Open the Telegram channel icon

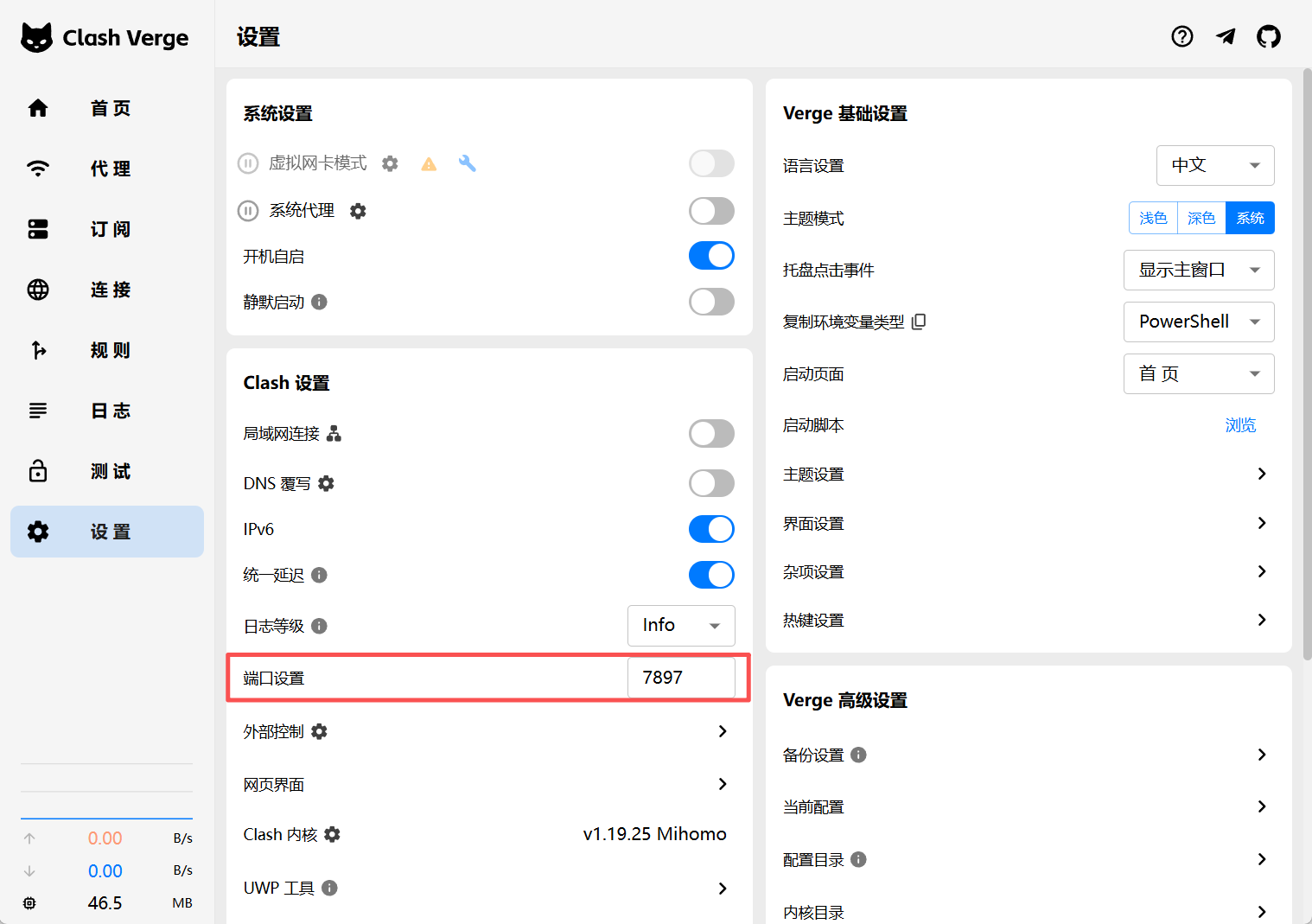point(1226,36)
